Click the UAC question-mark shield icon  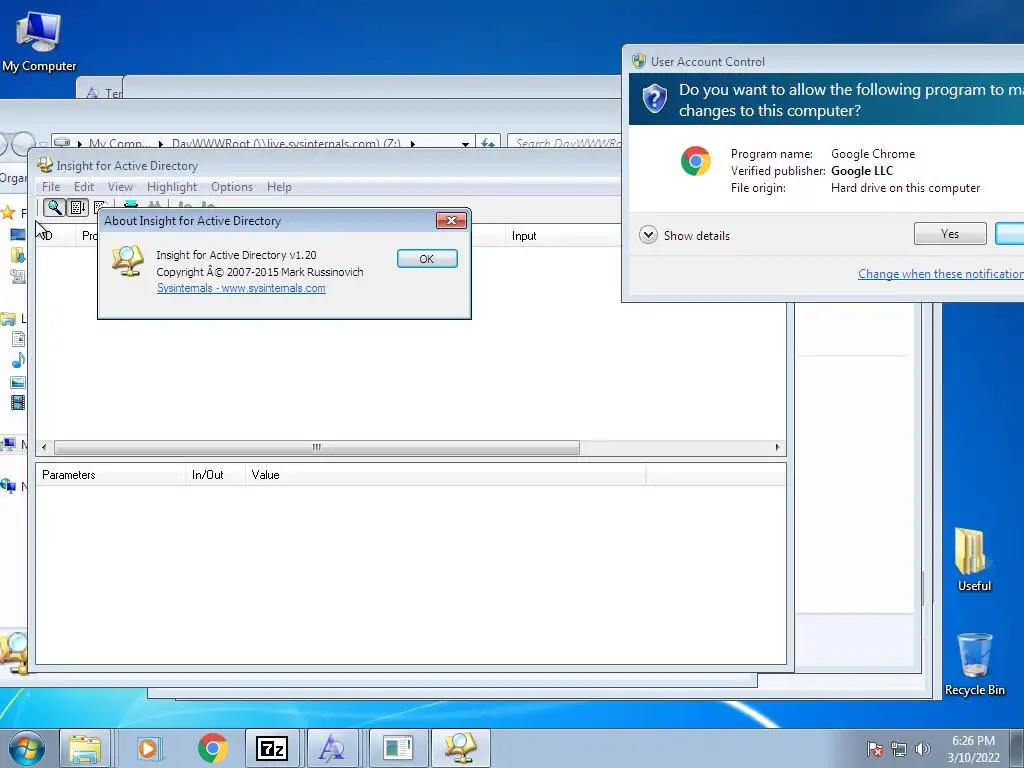(x=654, y=99)
